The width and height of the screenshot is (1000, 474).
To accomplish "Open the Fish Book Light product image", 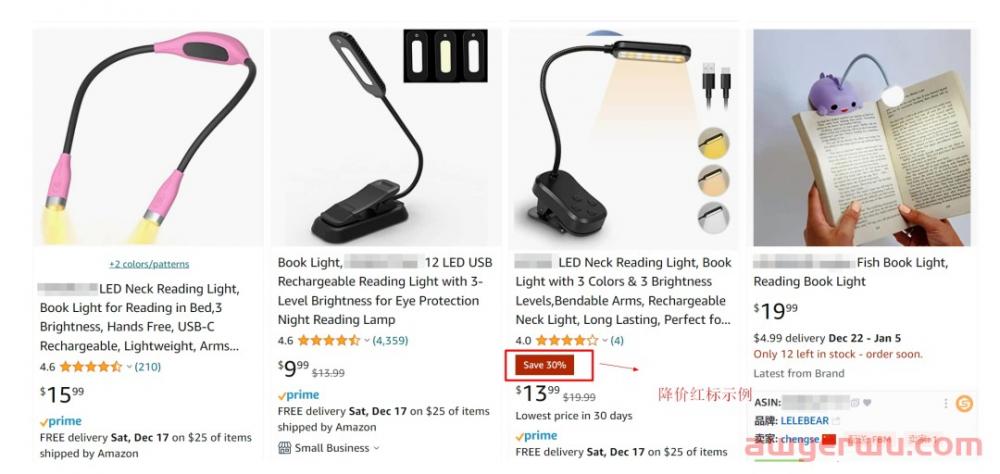I will point(862,137).
